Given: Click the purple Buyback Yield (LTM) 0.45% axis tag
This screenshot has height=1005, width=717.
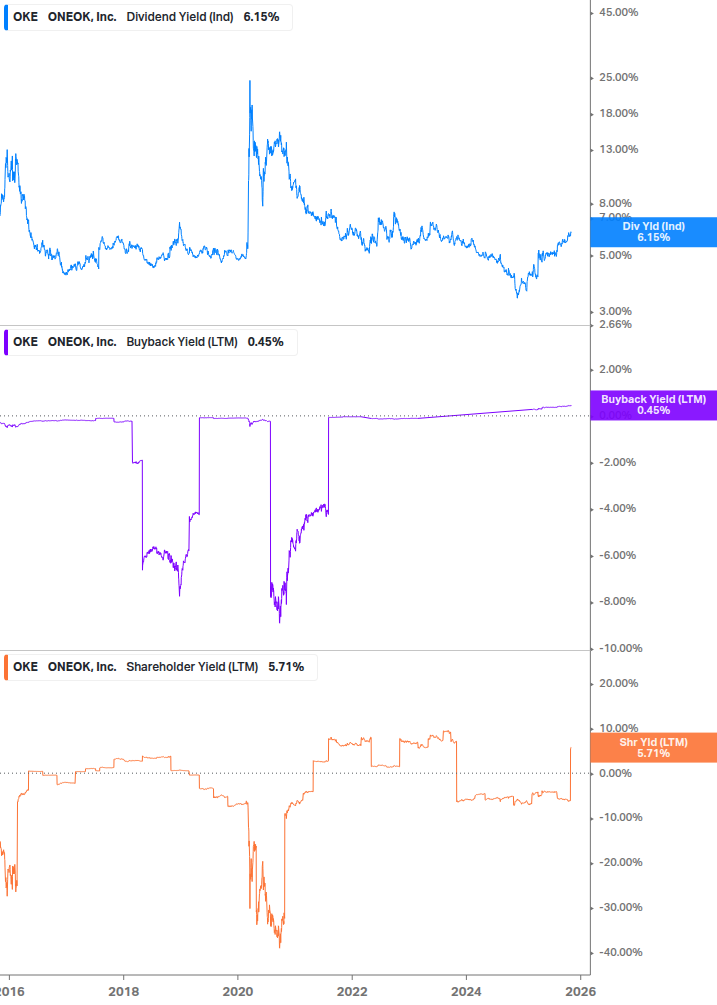Looking at the screenshot, I should pos(653,405).
